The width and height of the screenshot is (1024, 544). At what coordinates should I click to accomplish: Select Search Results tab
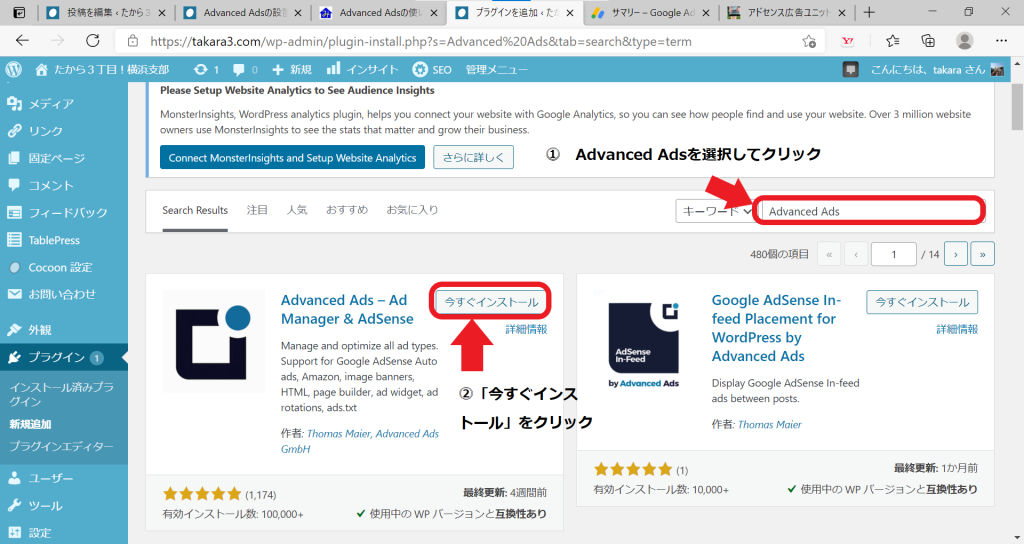click(195, 210)
